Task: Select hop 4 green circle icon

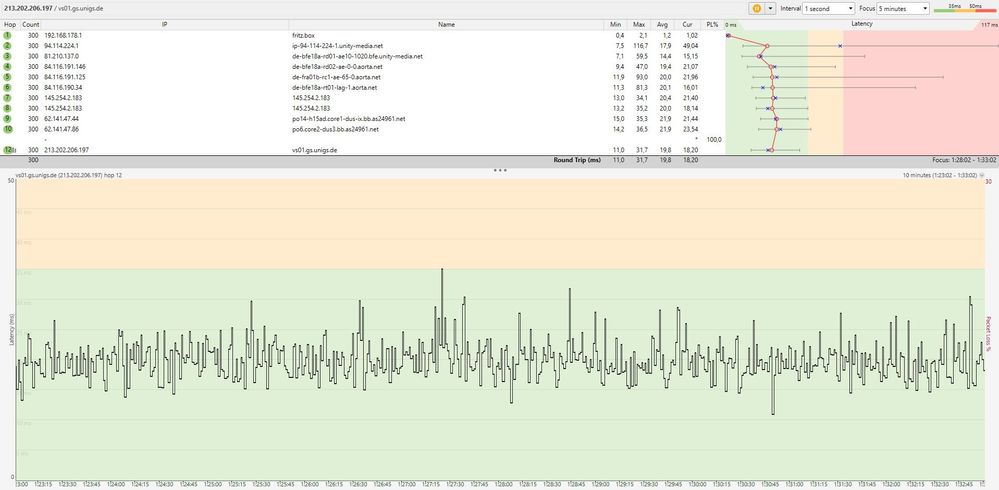Action: pyautogui.click(x=6, y=66)
